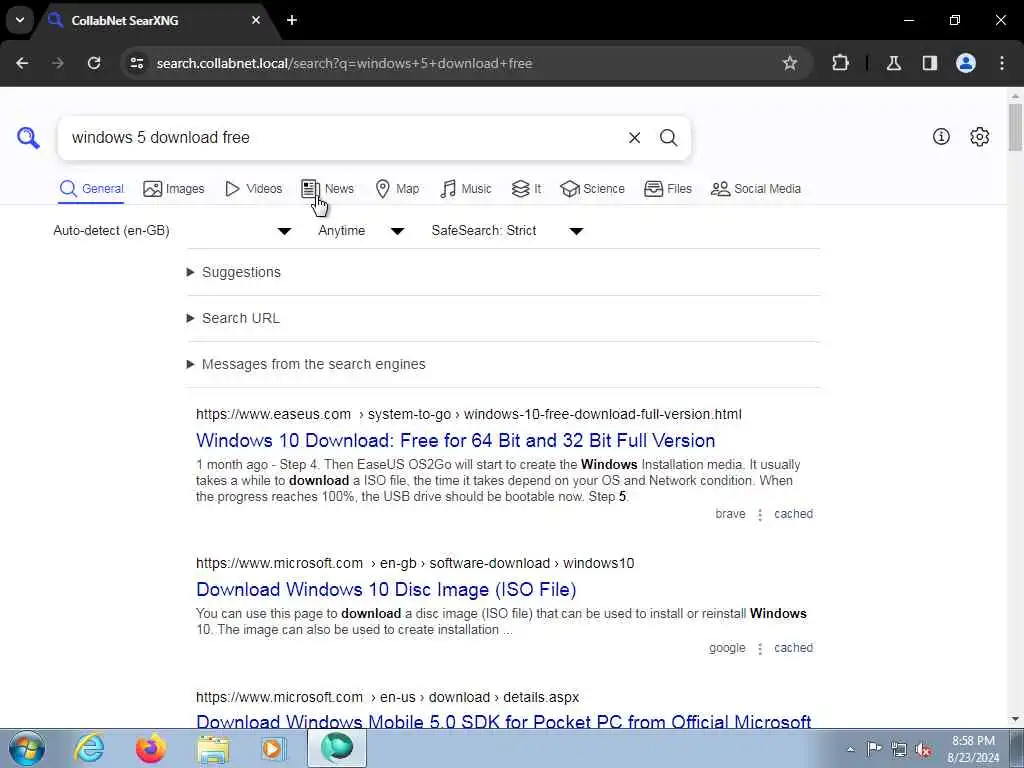The height and width of the screenshot is (768, 1024).
Task: Toggle the browser side panel
Action: tap(930, 63)
